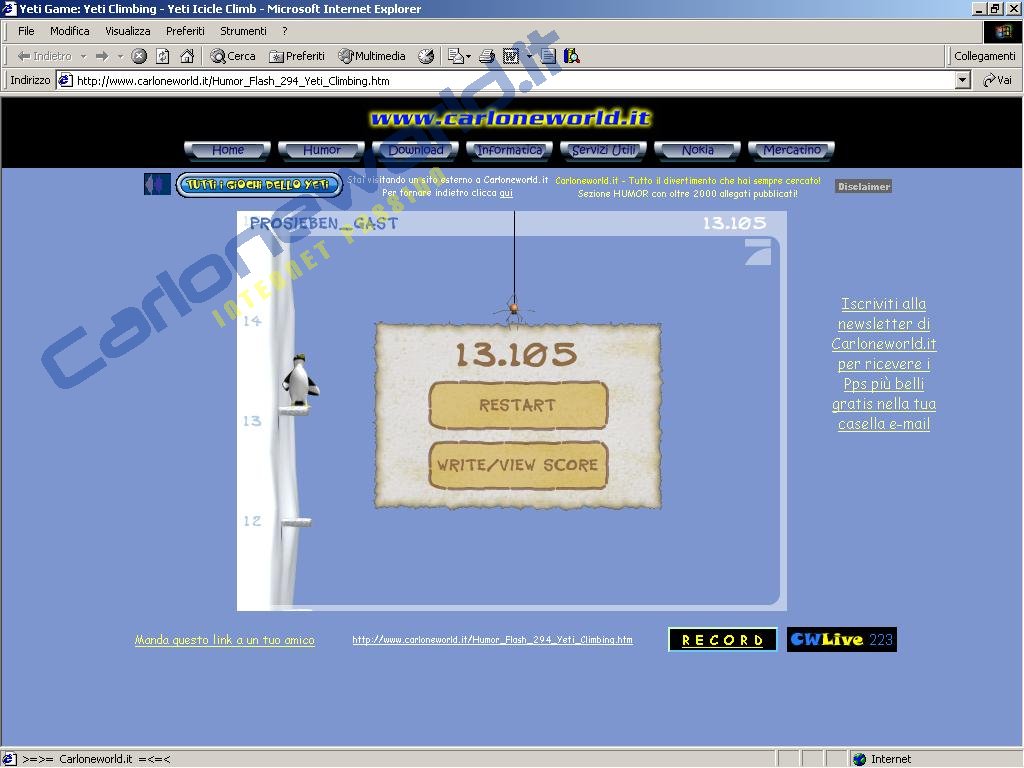Click the CWLive 223 counter banner
Image resolution: width=1024 pixels, height=768 pixels.
(842, 640)
